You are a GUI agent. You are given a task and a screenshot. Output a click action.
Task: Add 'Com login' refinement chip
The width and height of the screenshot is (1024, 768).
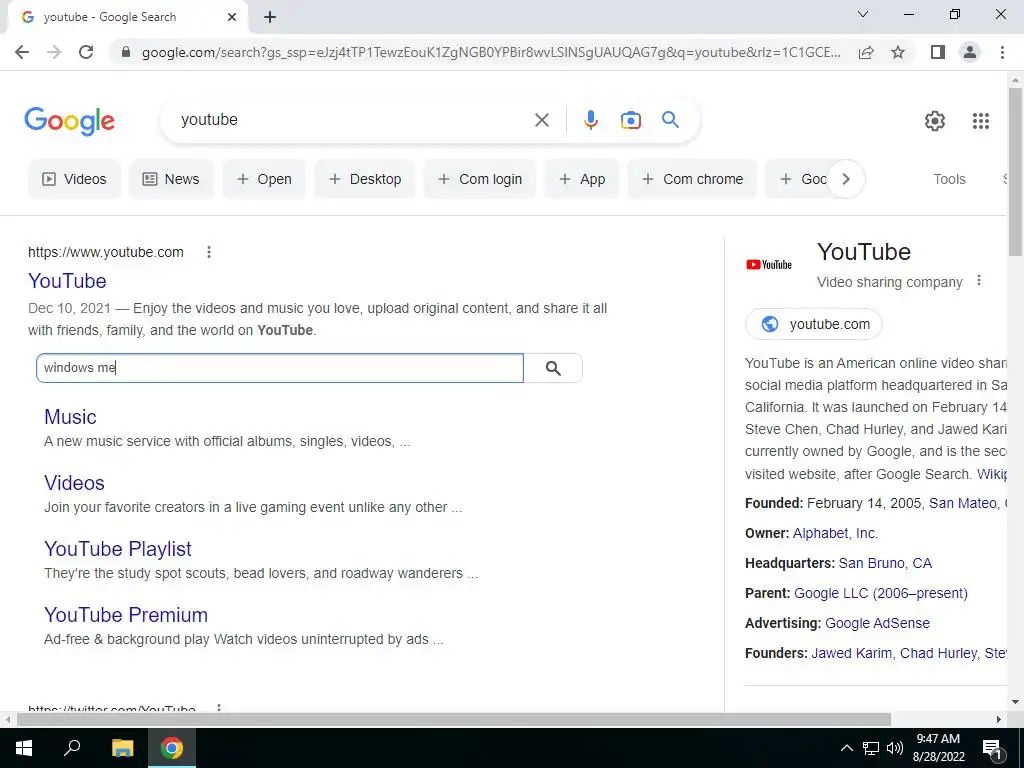point(479,179)
